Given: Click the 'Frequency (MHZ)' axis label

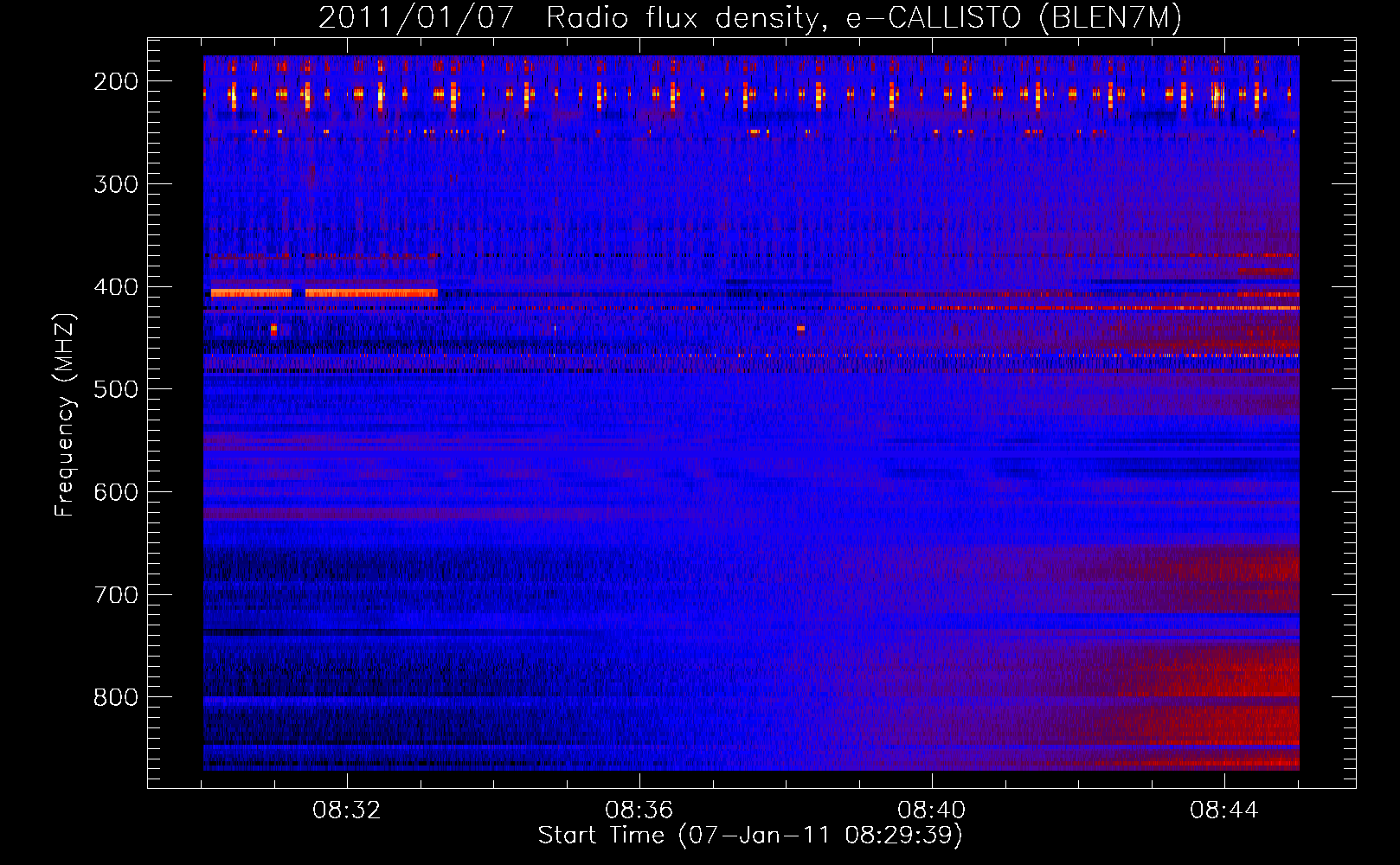Looking at the screenshot, I should click(x=64, y=415).
